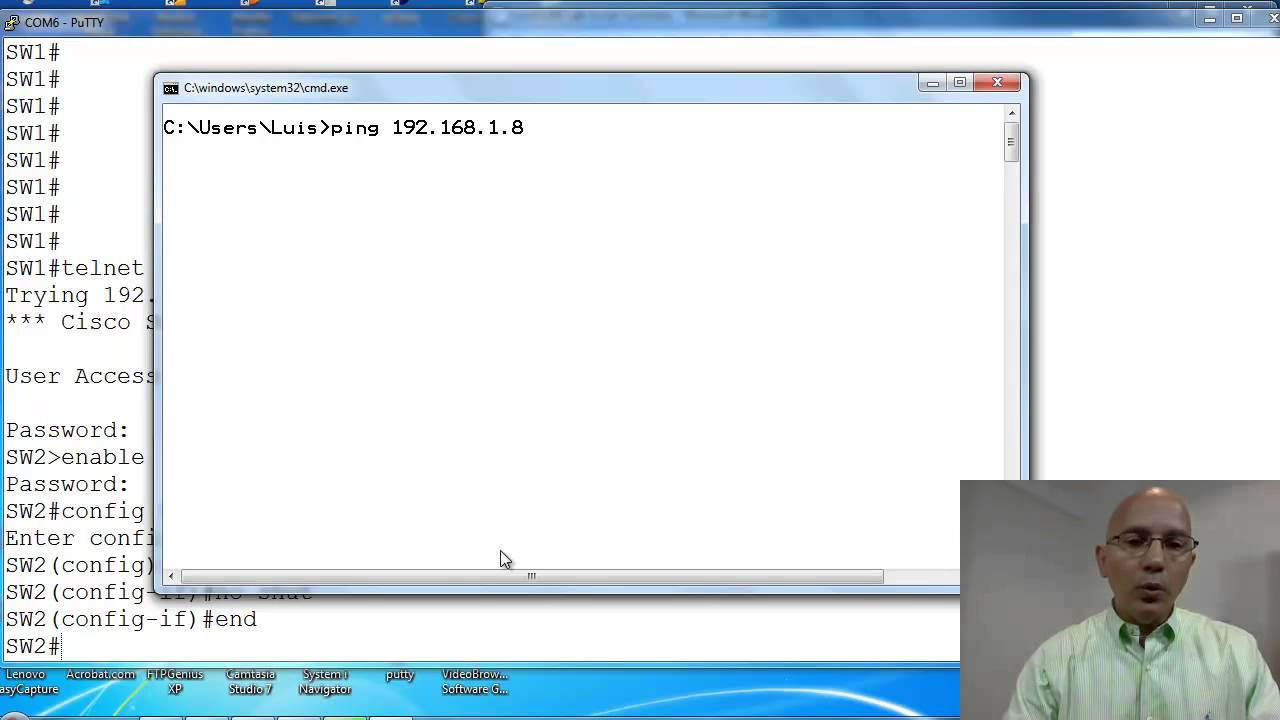Open the VideoBrow... Software G... desktop shortcut
Screen dimensions: 1280x720
[x=475, y=682]
